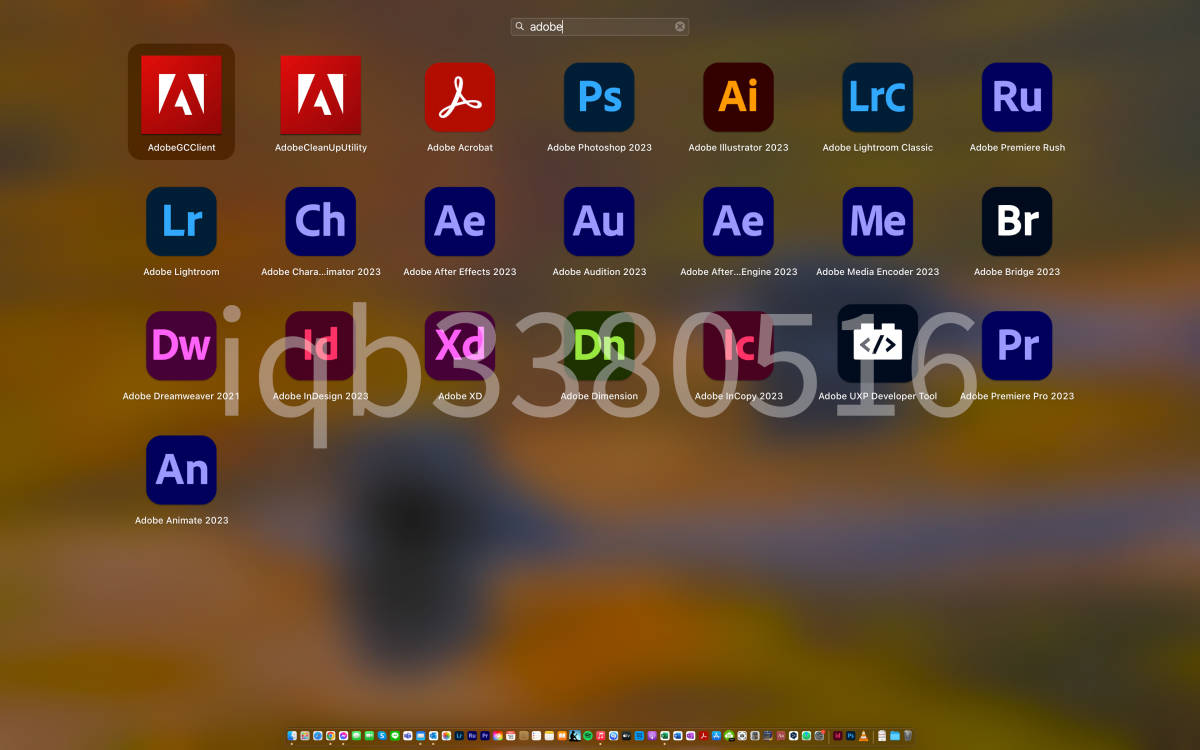Open Adobe Acrobat
The height and width of the screenshot is (750, 1200).
[459, 97]
